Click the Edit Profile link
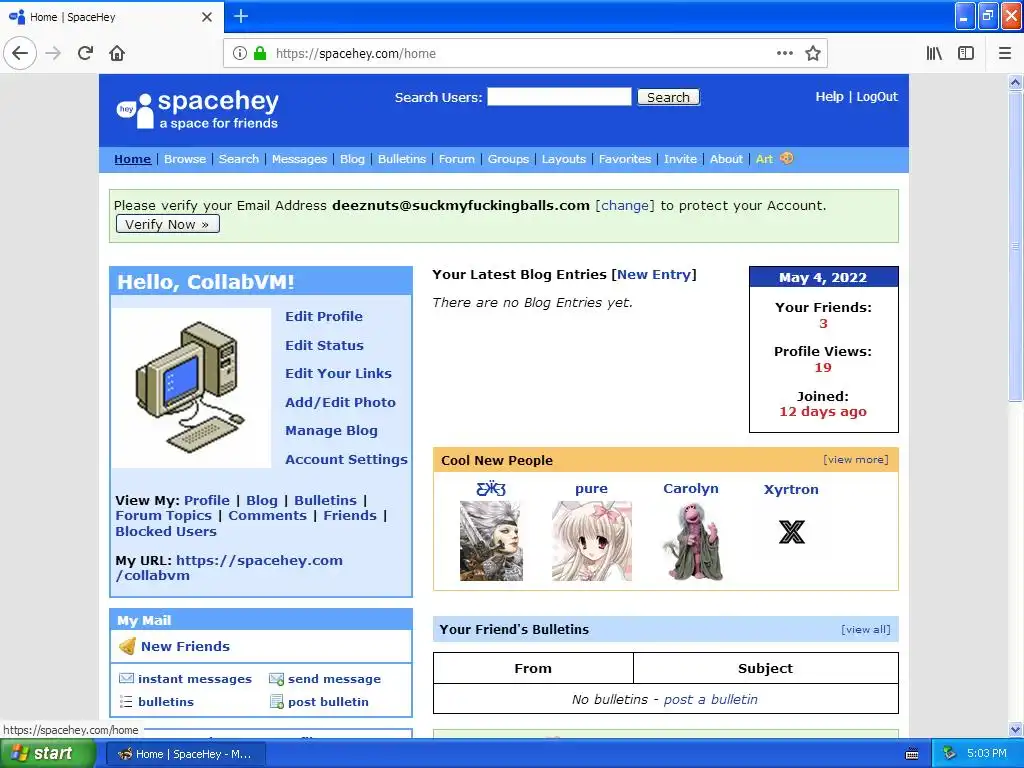This screenshot has height=768, width=1024. coord(323,316)
